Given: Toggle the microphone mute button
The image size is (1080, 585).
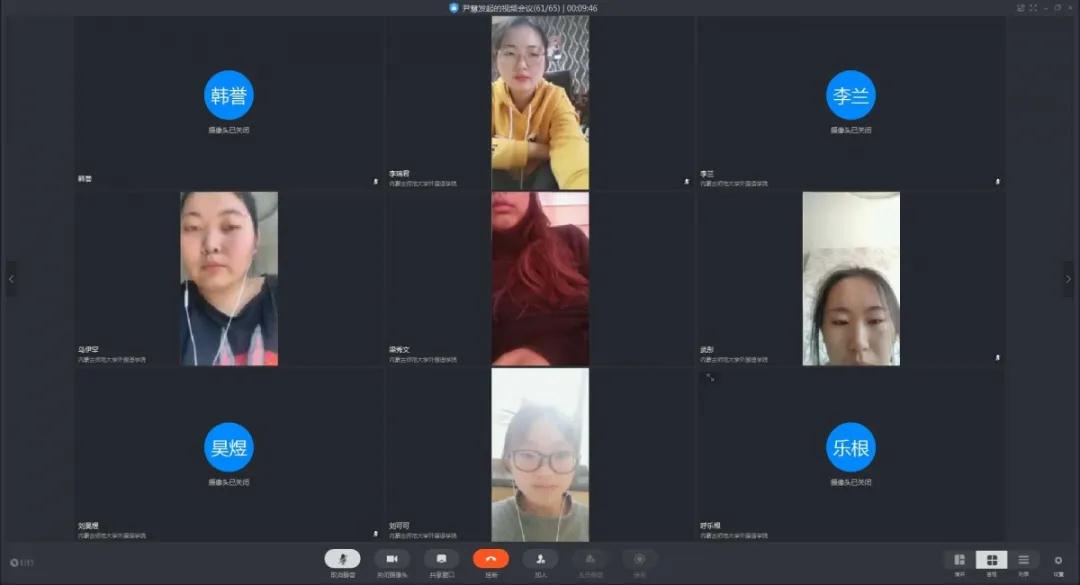Looking at the screenshot, I should (342, 559).
